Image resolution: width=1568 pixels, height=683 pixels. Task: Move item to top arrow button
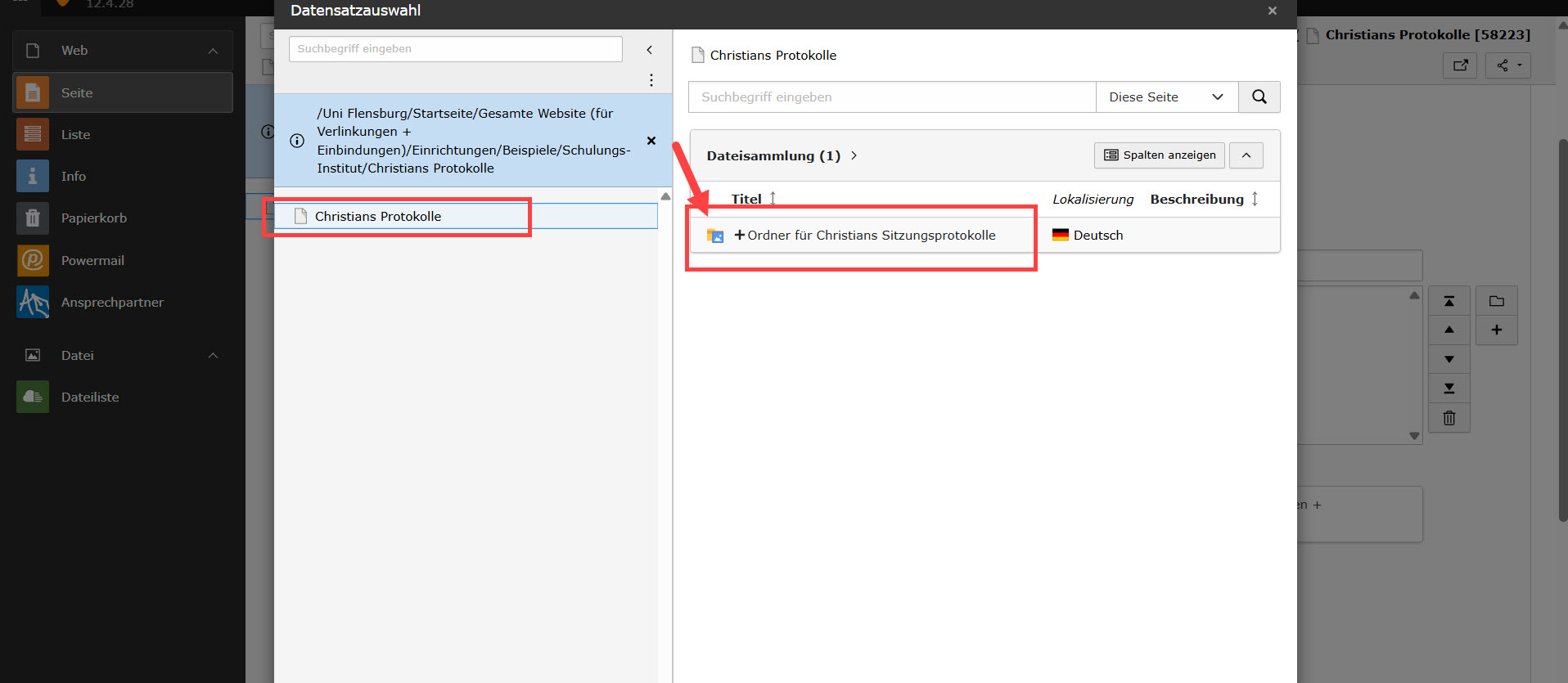click(x=1449, y=301)
